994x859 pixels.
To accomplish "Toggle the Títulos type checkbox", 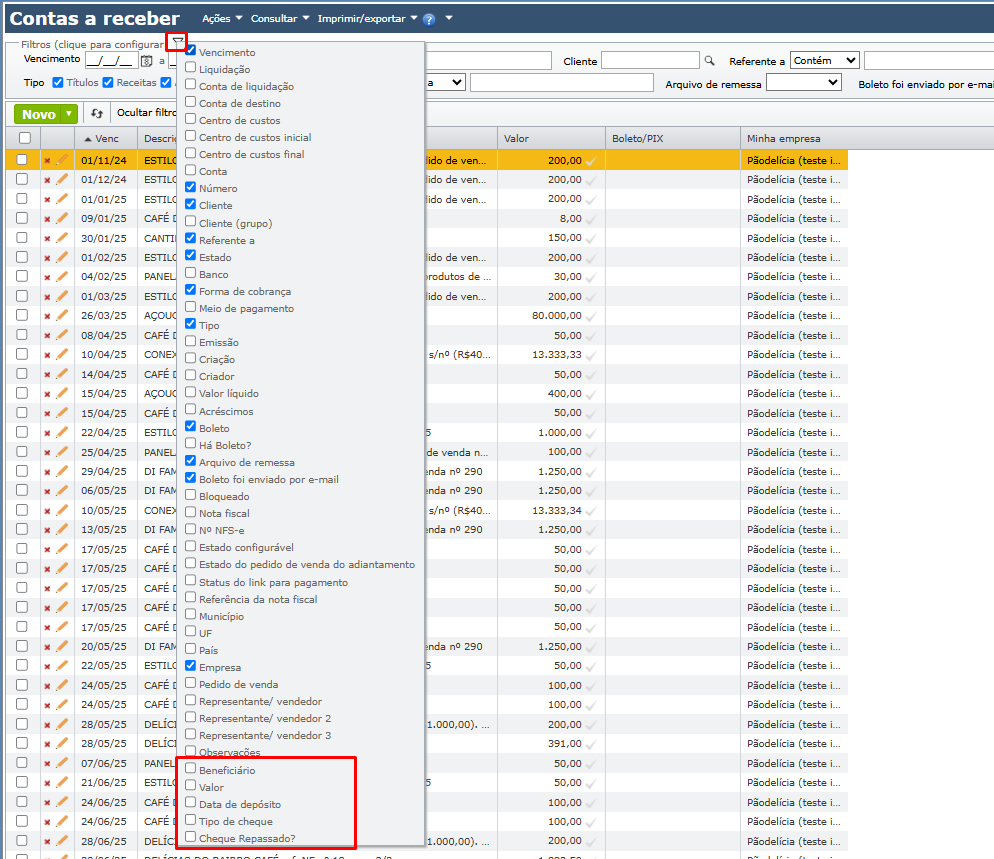I will 58,82.
